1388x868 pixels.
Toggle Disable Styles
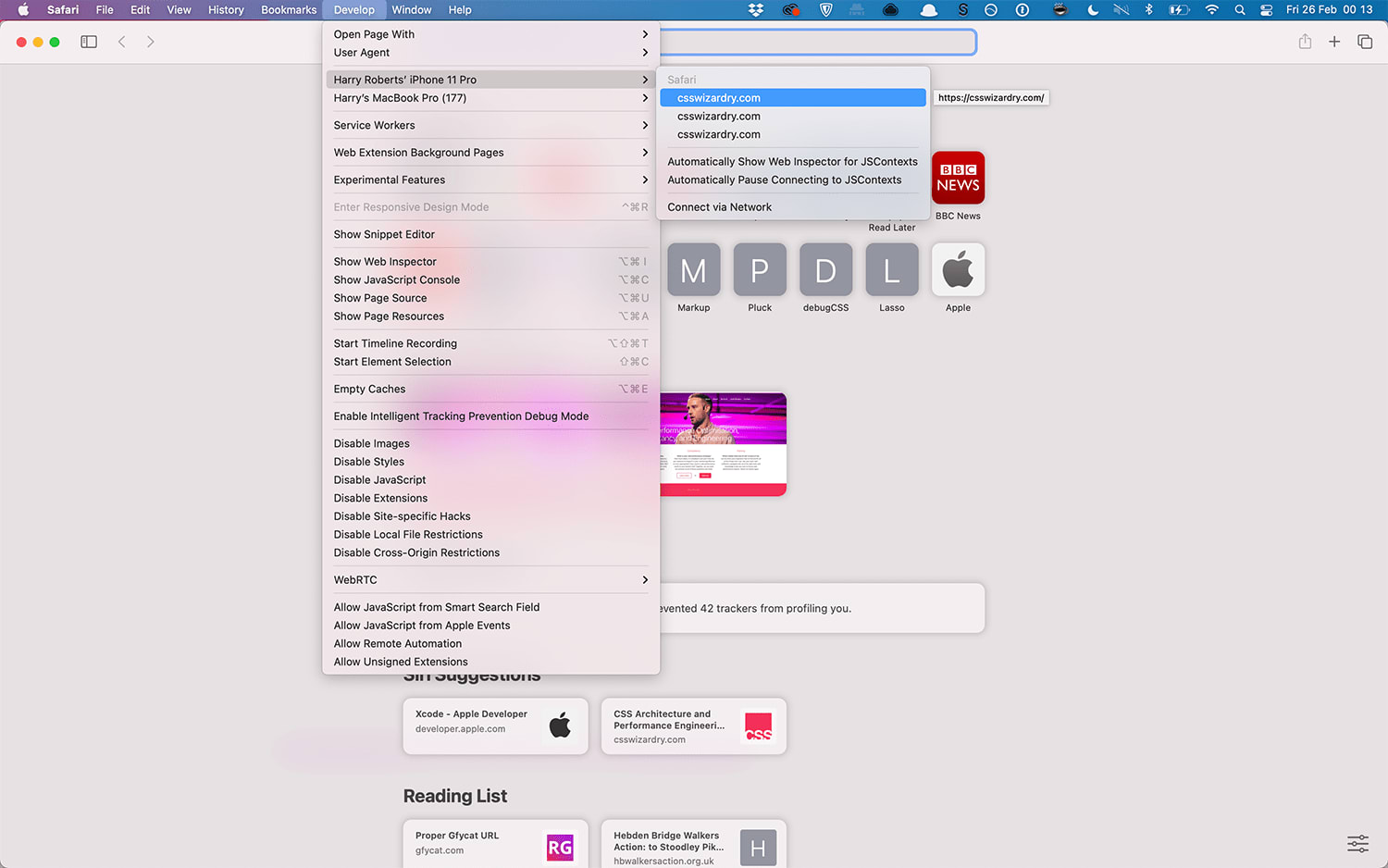pos(490,462)
